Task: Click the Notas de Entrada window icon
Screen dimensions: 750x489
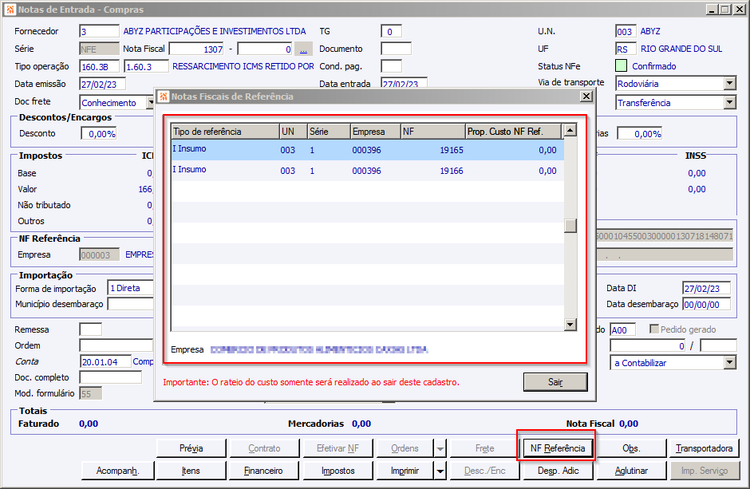Action: click(10, 9)
